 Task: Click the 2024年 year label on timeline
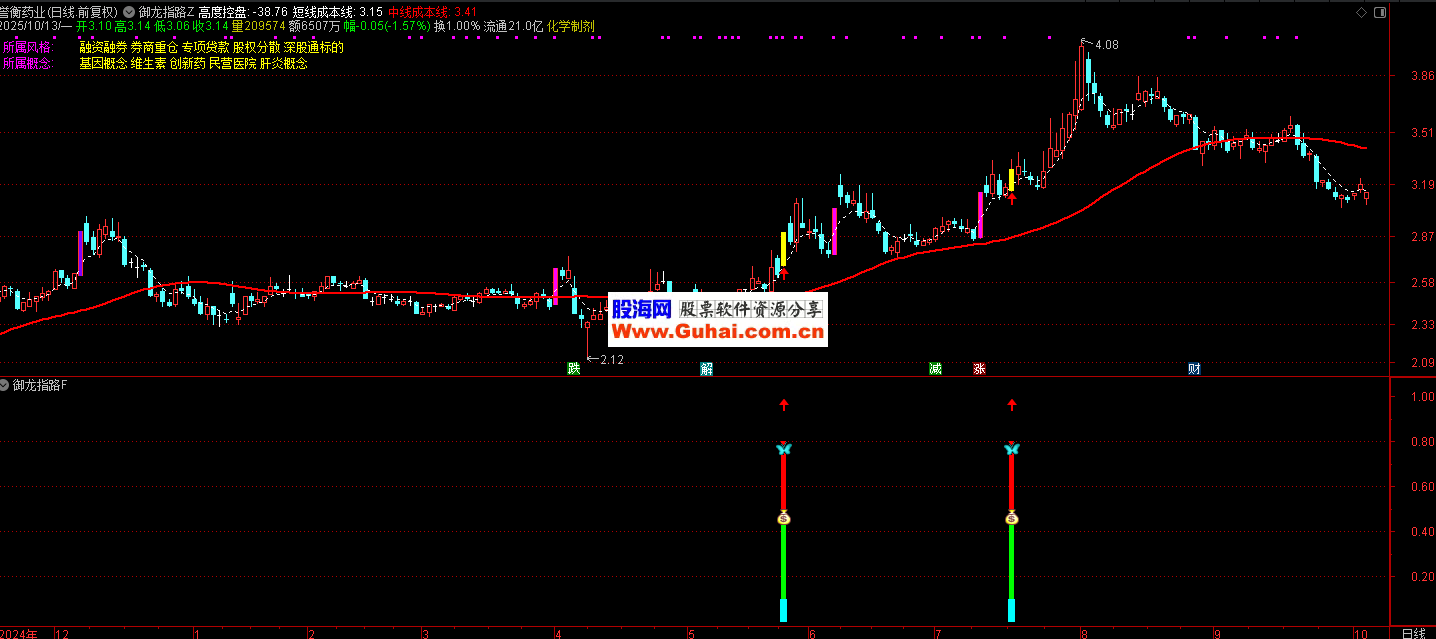pyautogui.click(x=19, y=633)
